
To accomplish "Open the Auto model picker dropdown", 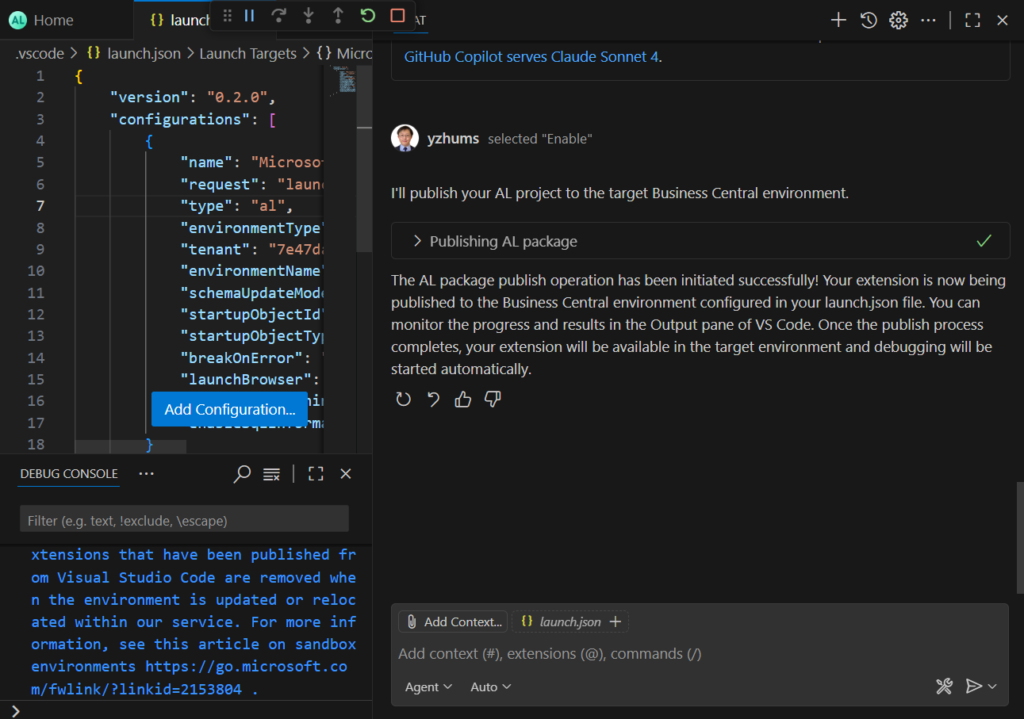I will [x=491, y=687].
